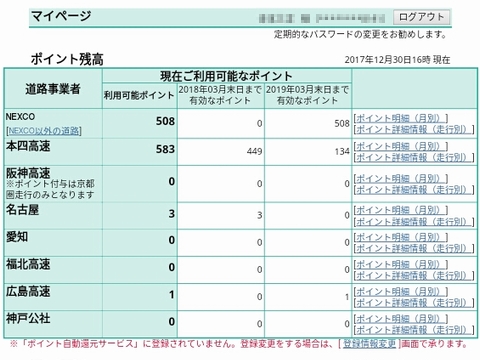Open 福北高速 ポイント明細(月別) link
The image size is (480, 360).
(x=401, y=265)
